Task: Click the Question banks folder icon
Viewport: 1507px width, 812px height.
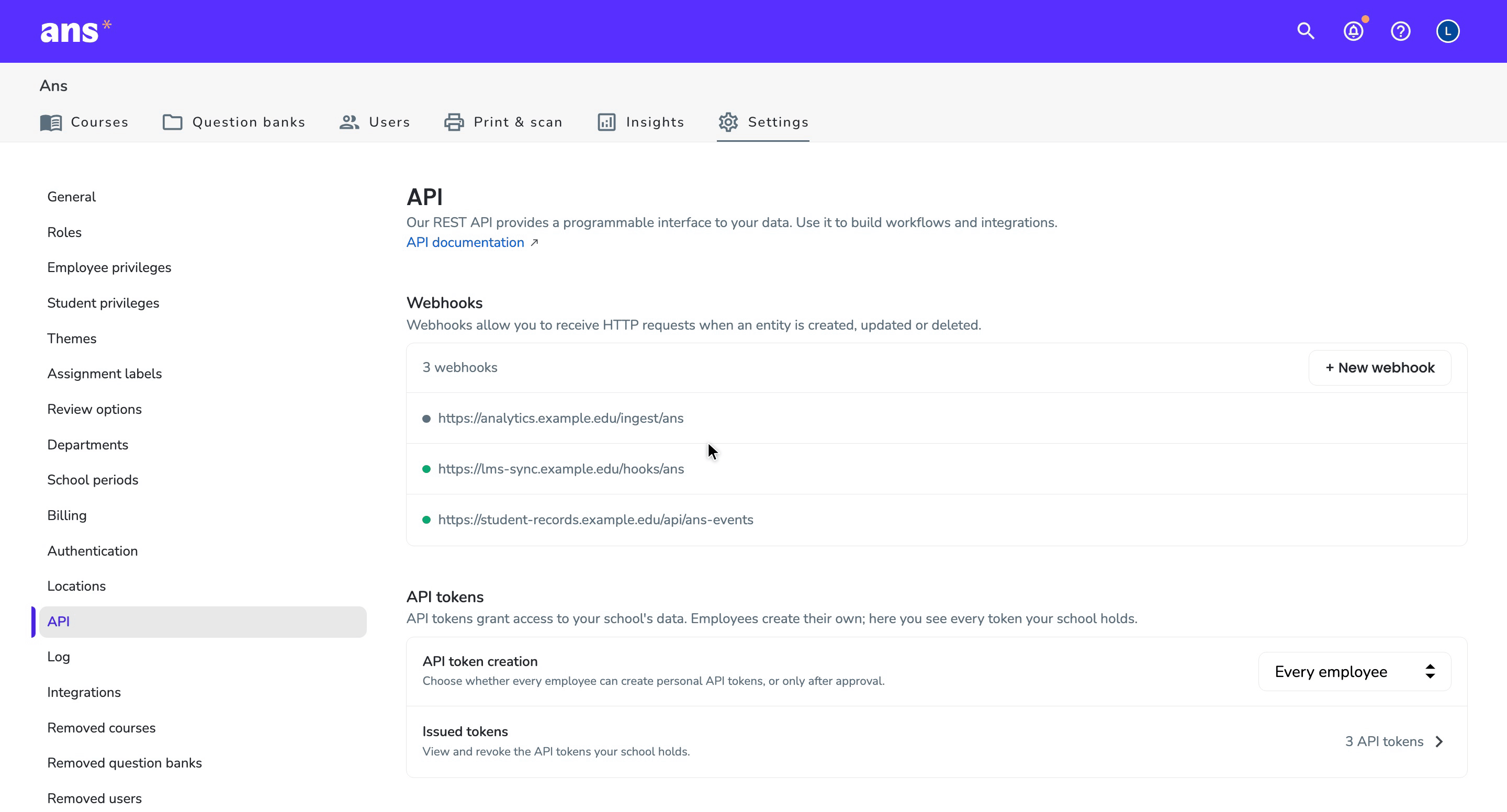Action: point(173,122)
